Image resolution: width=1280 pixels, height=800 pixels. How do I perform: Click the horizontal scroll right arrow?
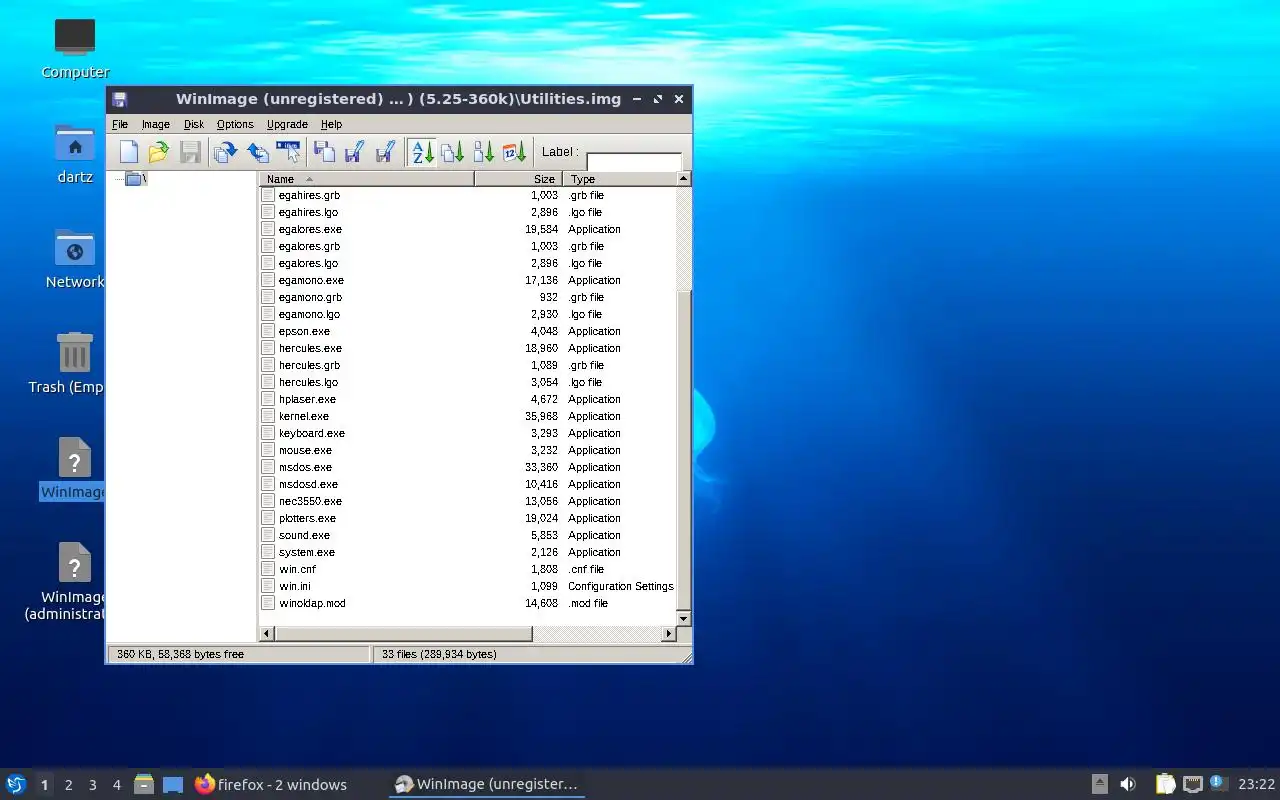coord(669,633)
